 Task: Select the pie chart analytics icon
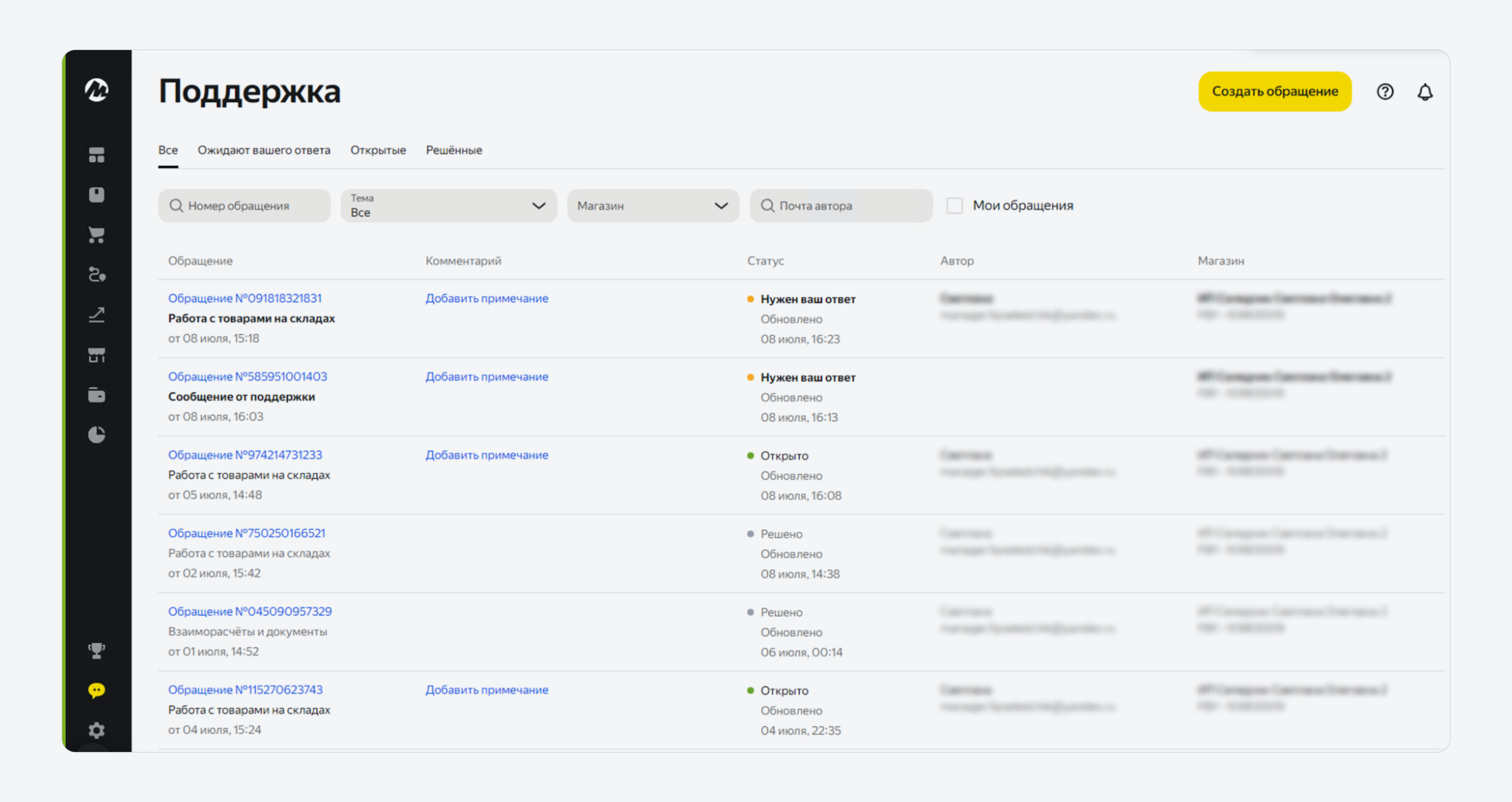(x=97, y=434)
